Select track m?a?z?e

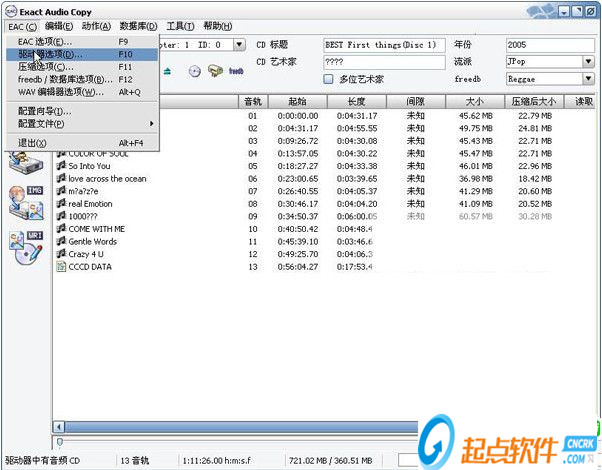83,191
